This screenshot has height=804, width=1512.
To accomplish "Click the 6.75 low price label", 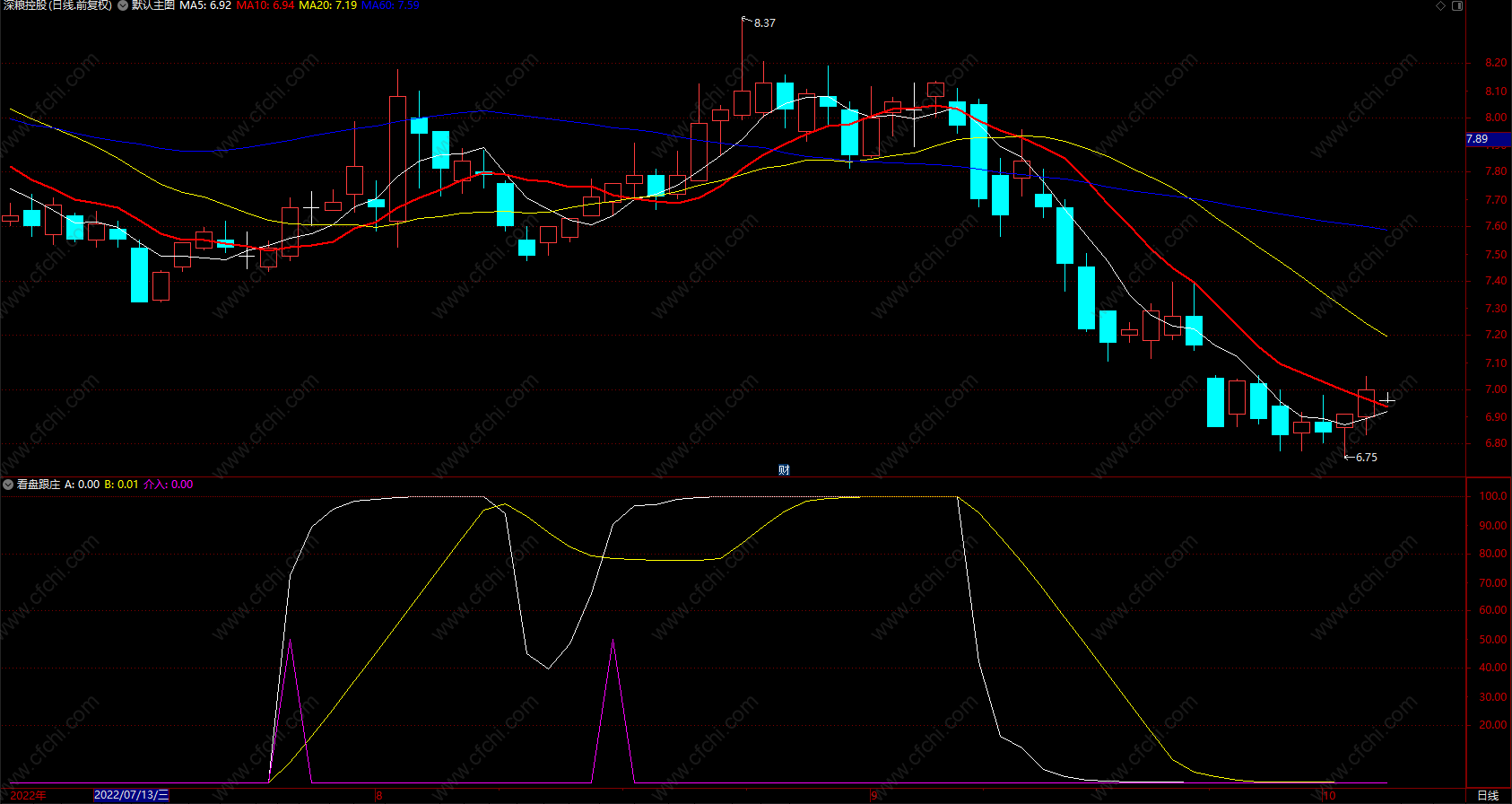I will [x=1366, y=458].
